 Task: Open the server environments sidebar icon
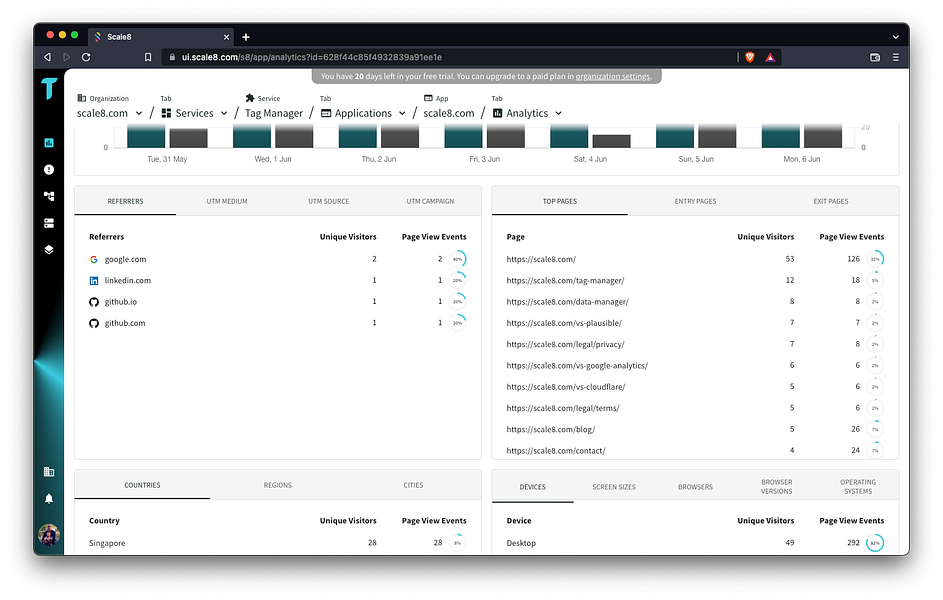click(x=49, y=223)
